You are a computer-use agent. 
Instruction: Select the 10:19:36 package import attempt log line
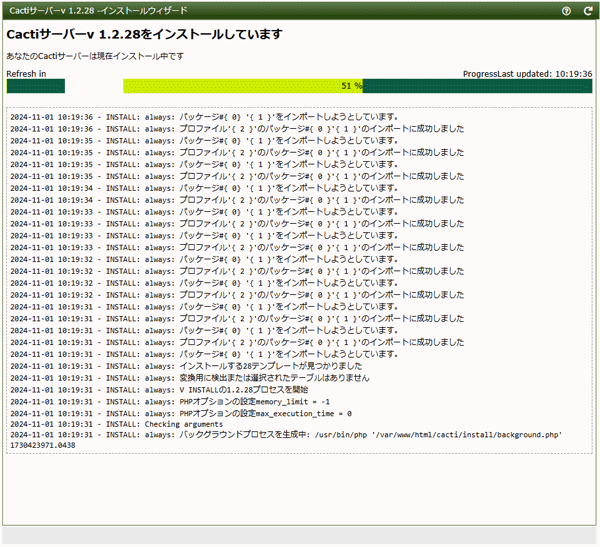[x=204, y=117]
